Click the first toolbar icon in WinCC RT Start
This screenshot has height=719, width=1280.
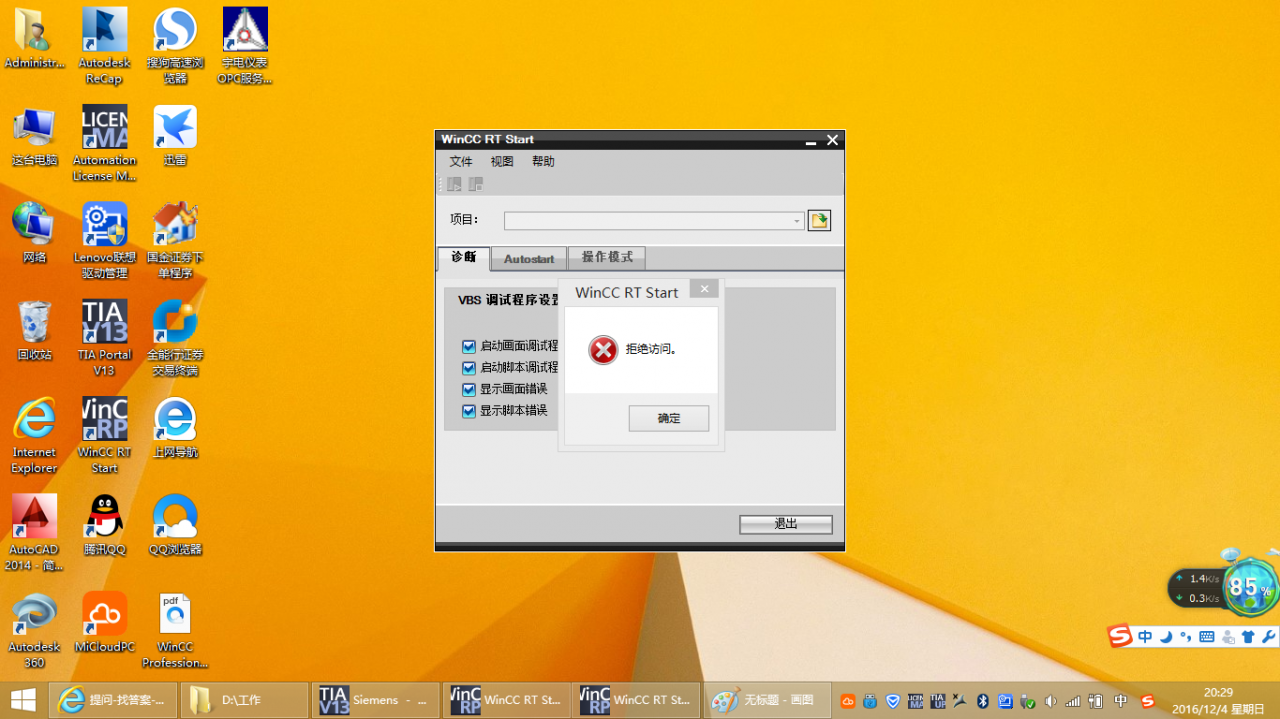454,184
